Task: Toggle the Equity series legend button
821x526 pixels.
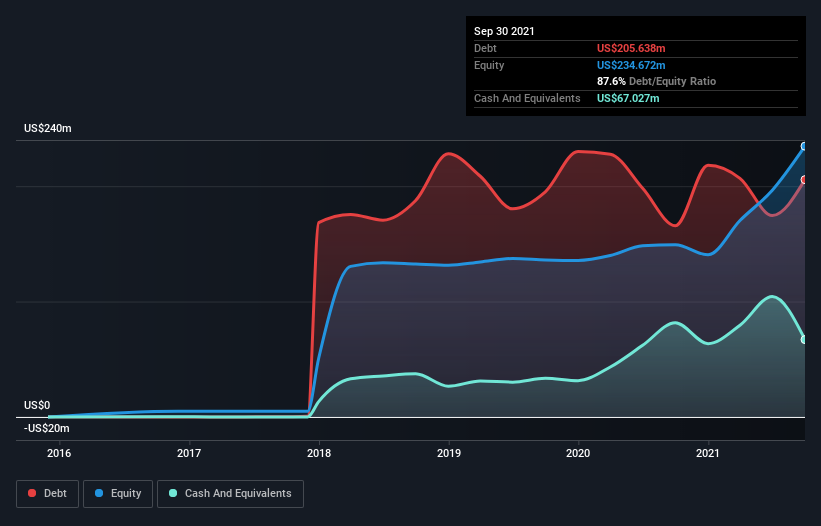Action: pyautogui.click(x=118, y=494)
